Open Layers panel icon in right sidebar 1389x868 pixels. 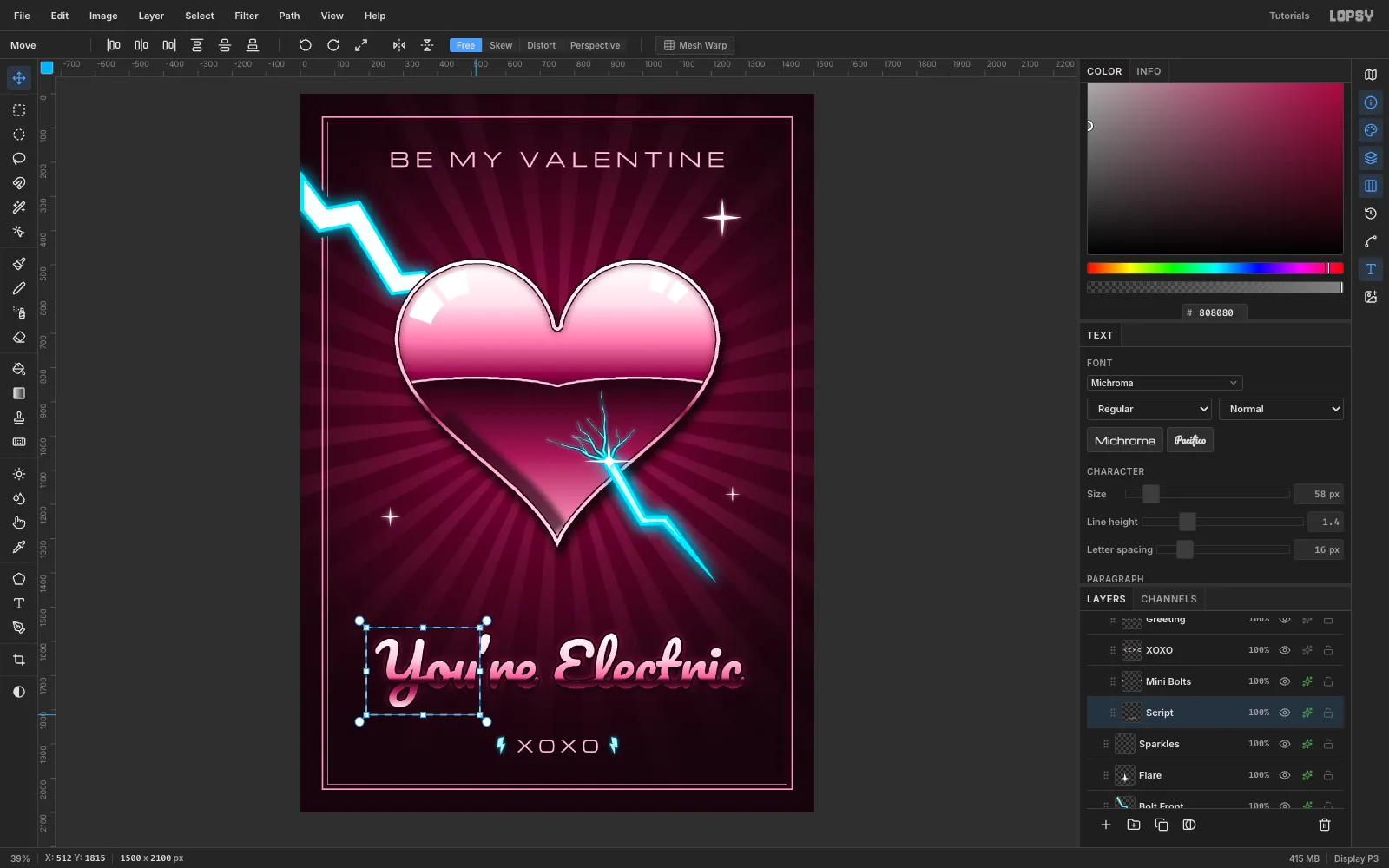pyautogui.click(x=1371, y=158)
